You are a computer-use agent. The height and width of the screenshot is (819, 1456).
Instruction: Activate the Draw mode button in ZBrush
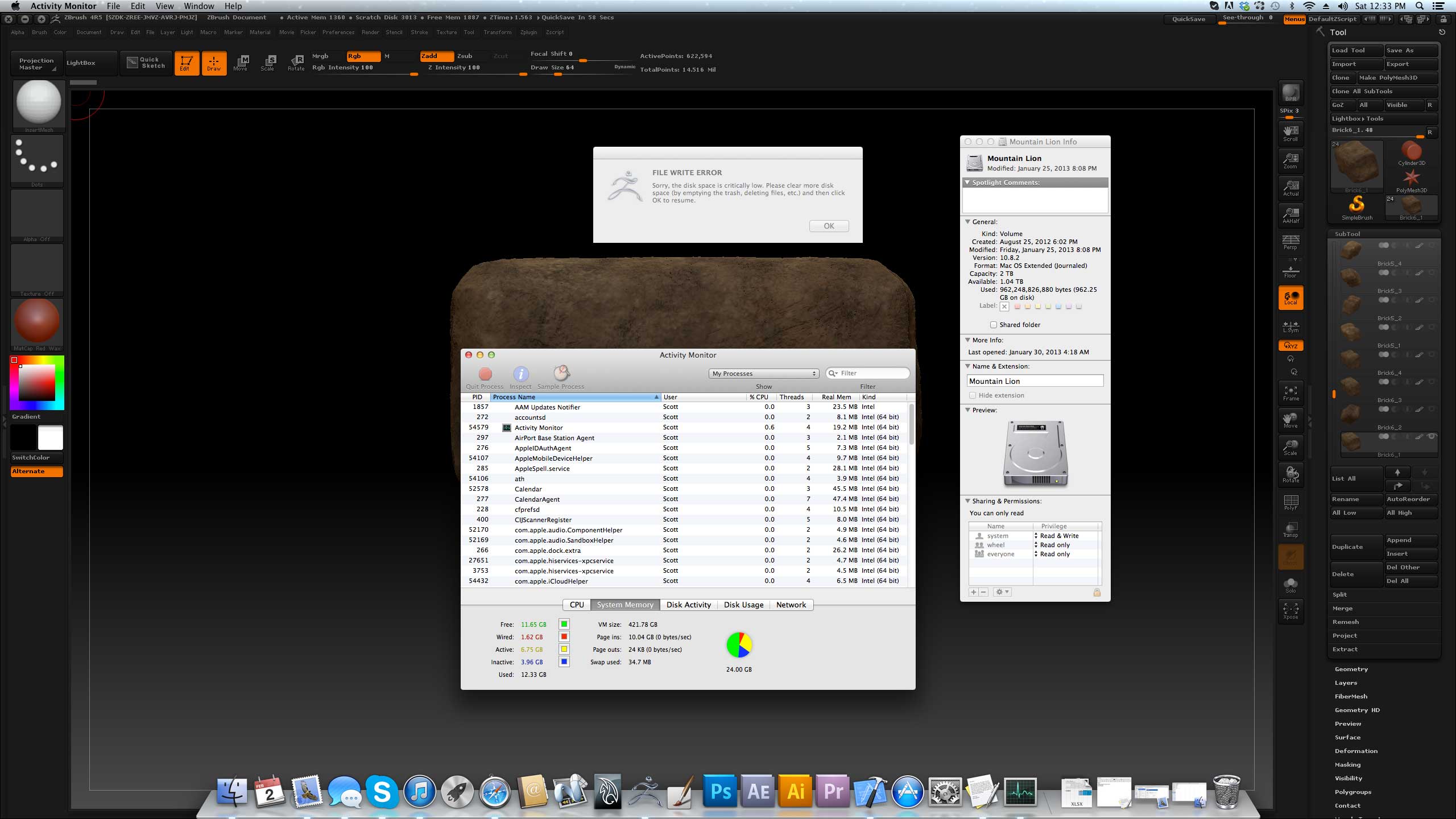click(214, 63)
